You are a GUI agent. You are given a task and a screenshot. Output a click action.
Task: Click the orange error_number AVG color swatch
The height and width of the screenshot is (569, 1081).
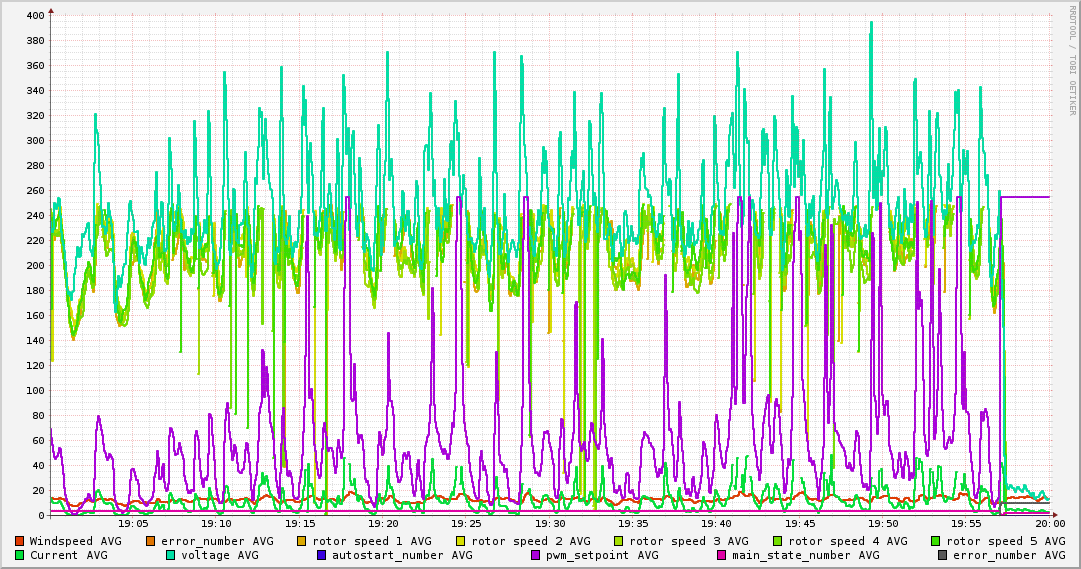151,541
